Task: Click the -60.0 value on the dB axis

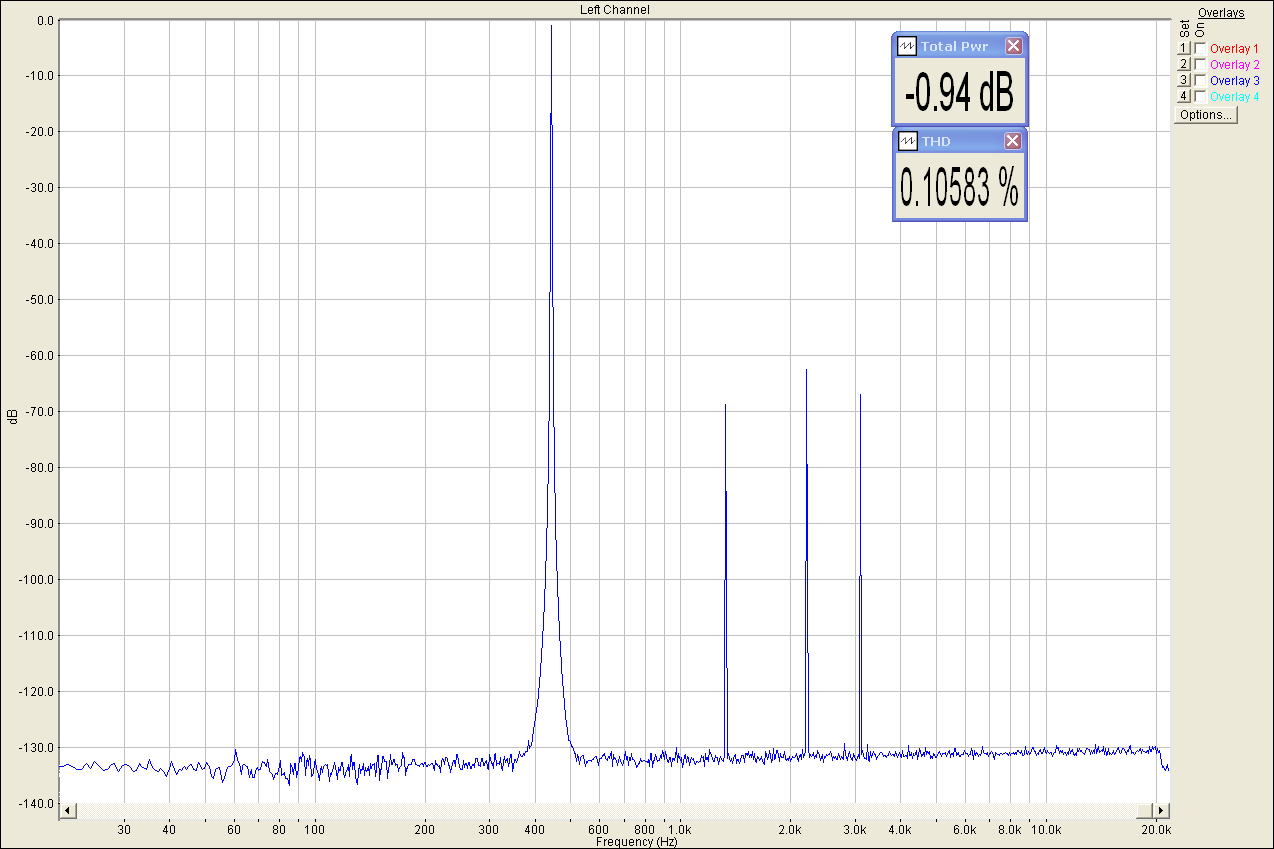Action: tap(41, 355)
